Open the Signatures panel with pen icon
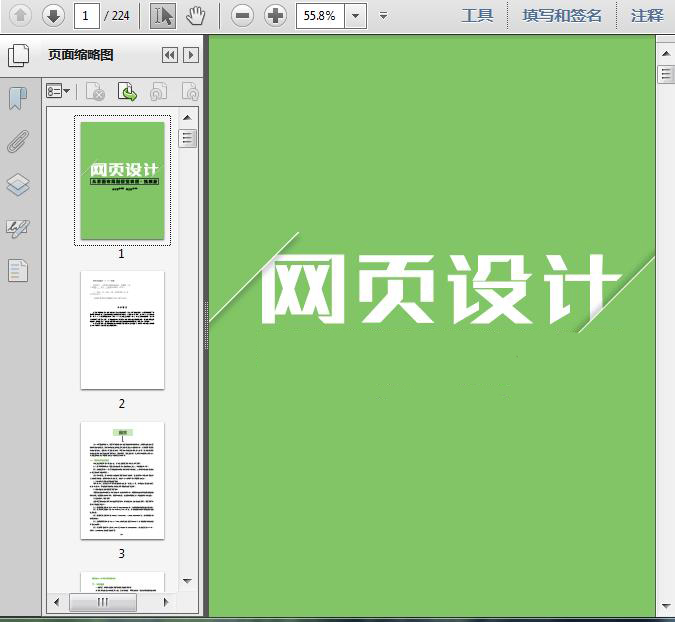675x622 pixels. 18,228
